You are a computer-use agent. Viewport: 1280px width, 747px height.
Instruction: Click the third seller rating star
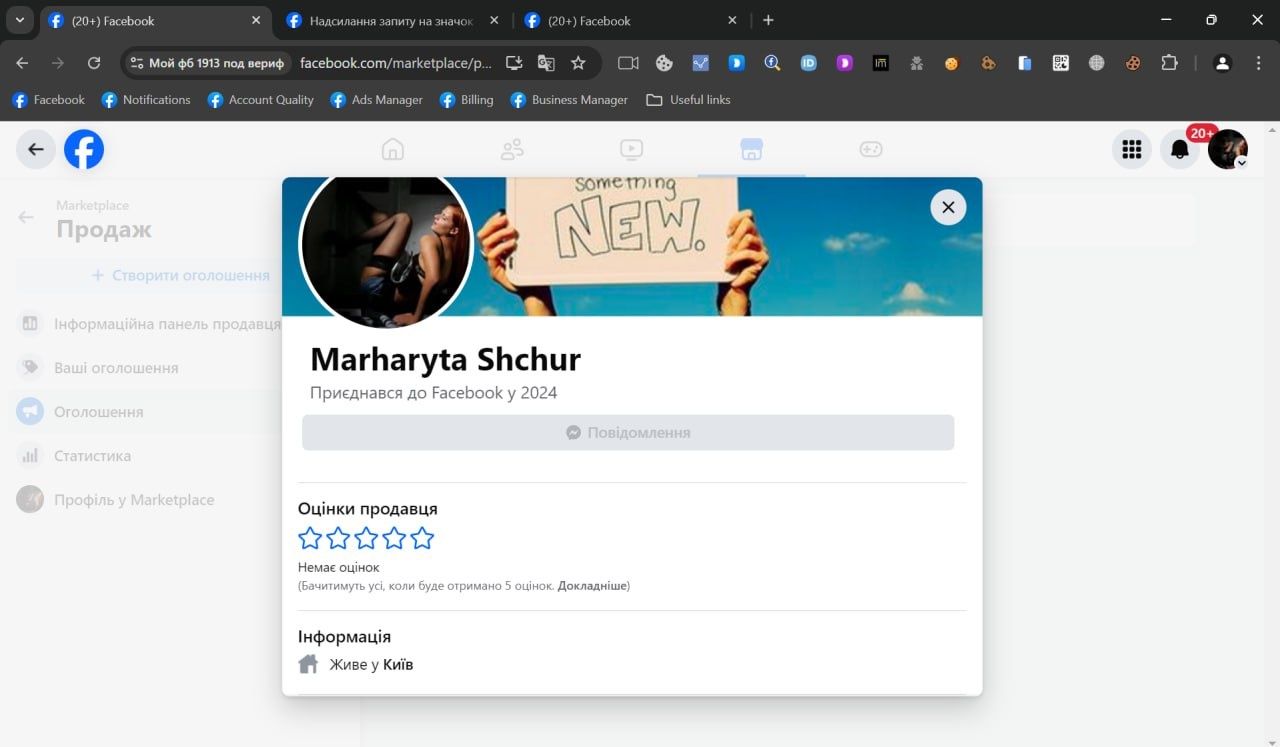366,538
